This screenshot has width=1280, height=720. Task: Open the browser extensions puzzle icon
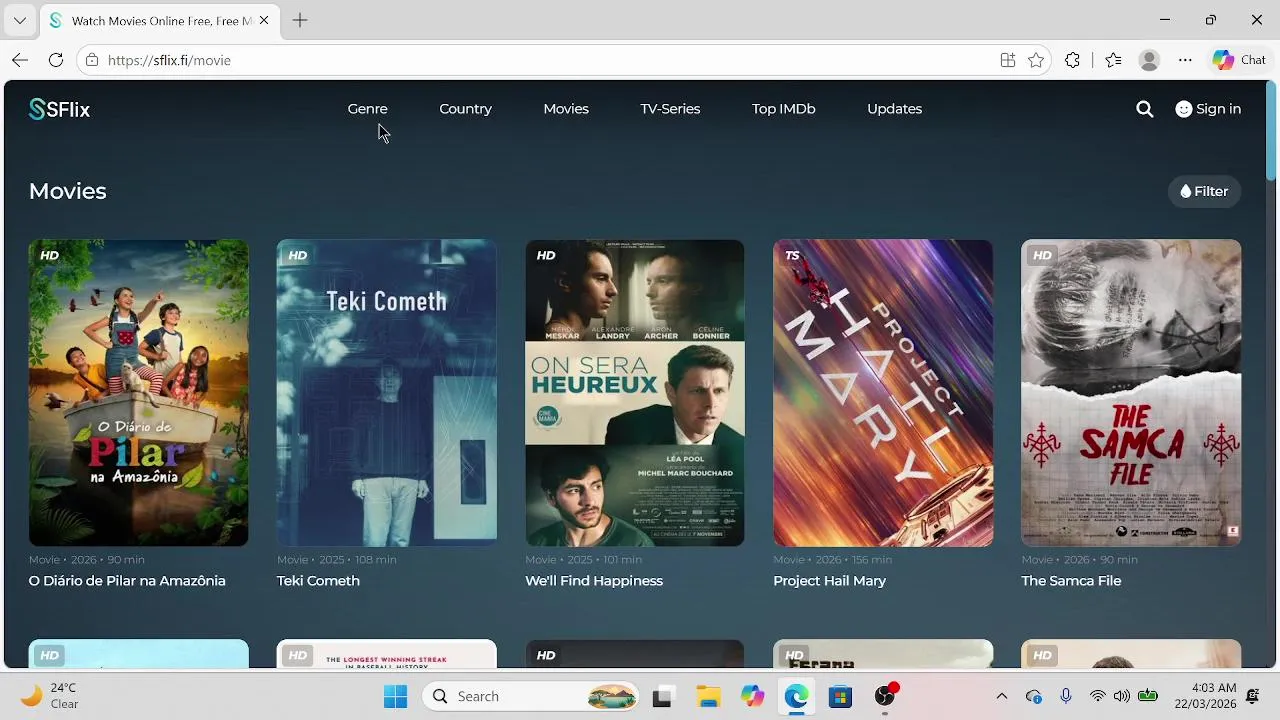point(1073,60)
